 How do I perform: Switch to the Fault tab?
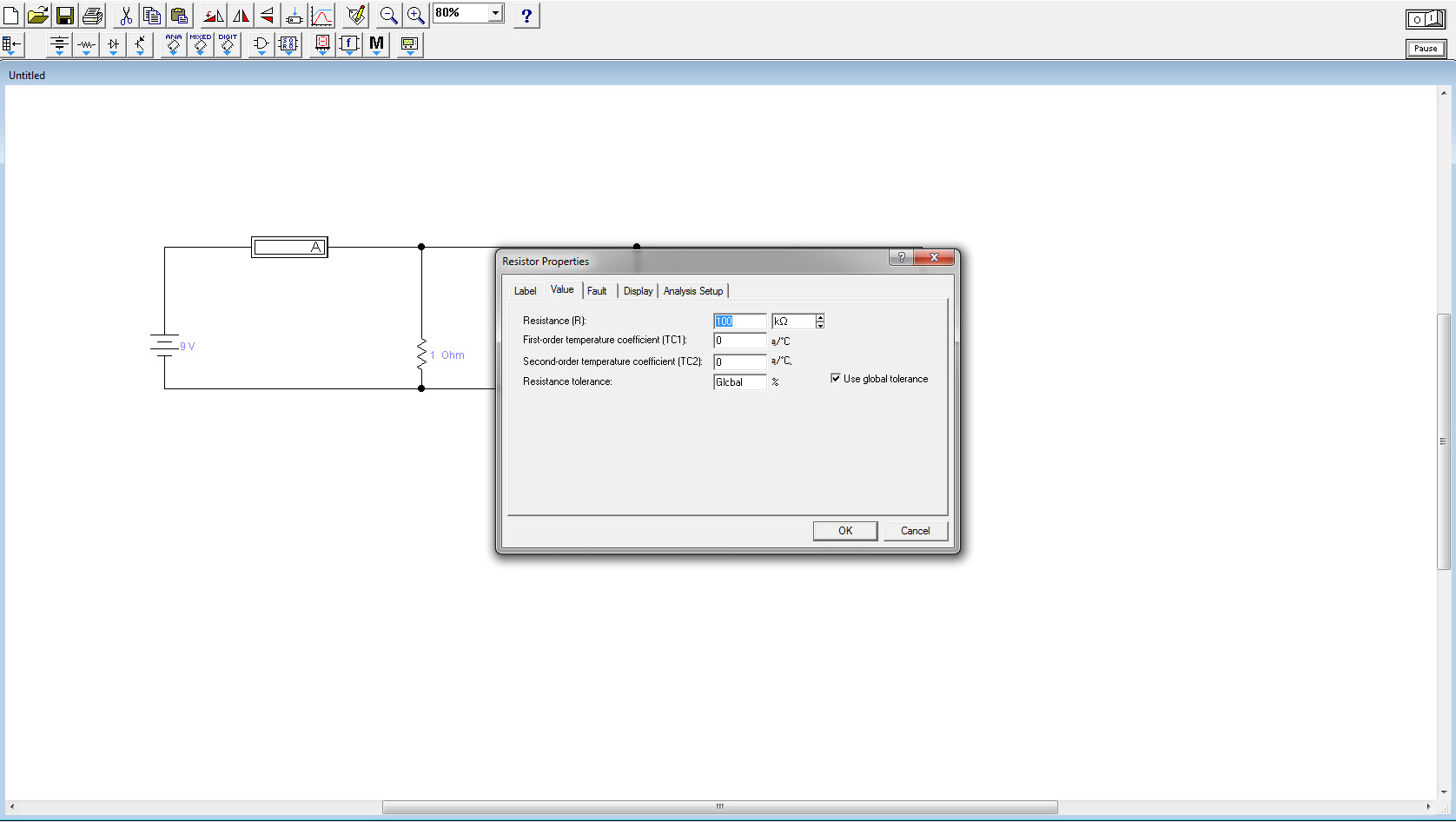(597, 291)
